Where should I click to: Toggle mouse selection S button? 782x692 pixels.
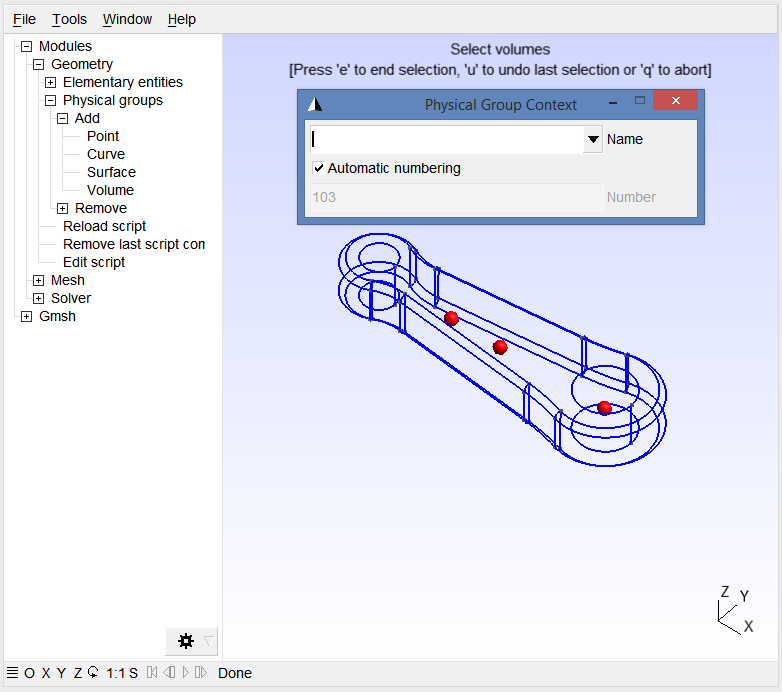pyautogui.click(x=133, y=673)
